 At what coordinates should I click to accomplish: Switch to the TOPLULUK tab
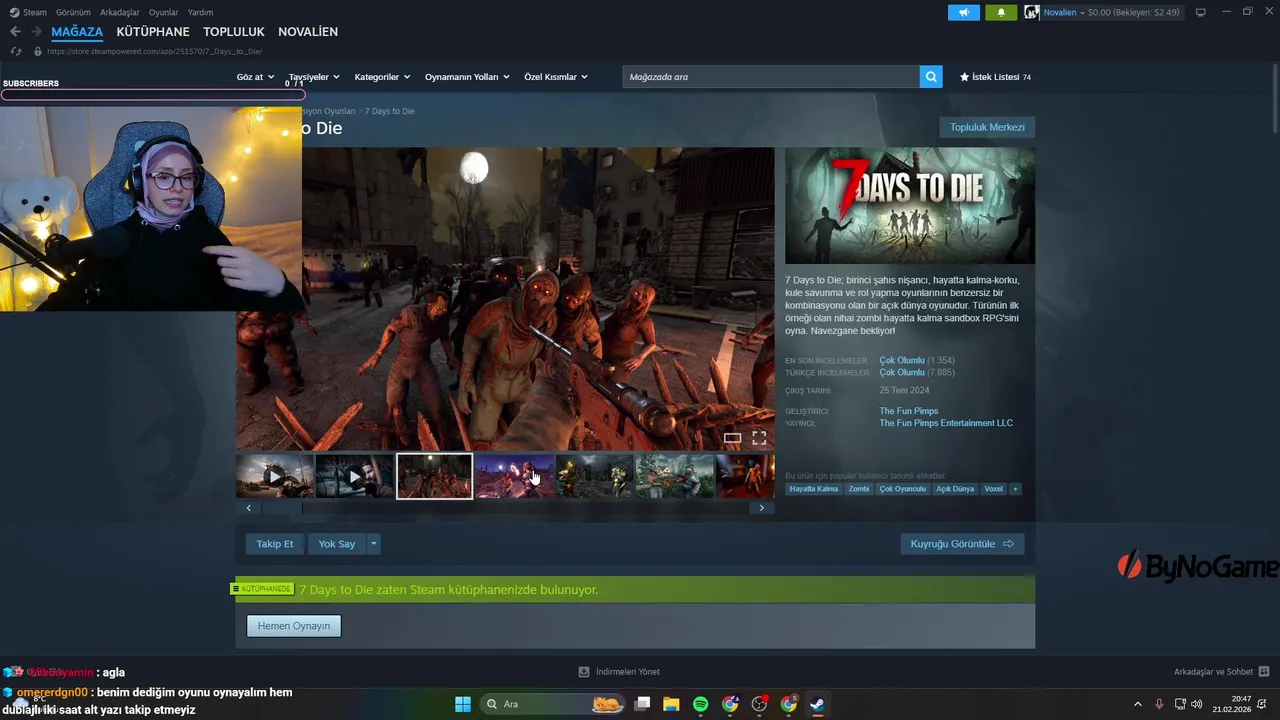click(x=234, y=32)
